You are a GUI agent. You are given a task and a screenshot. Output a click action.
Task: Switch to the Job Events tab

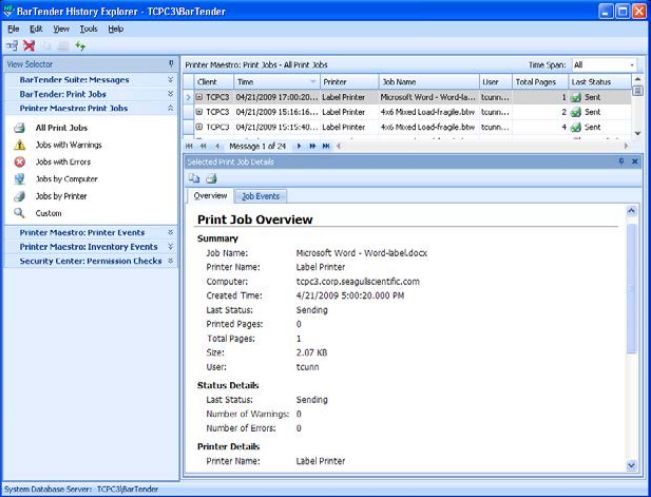point(260,196)
